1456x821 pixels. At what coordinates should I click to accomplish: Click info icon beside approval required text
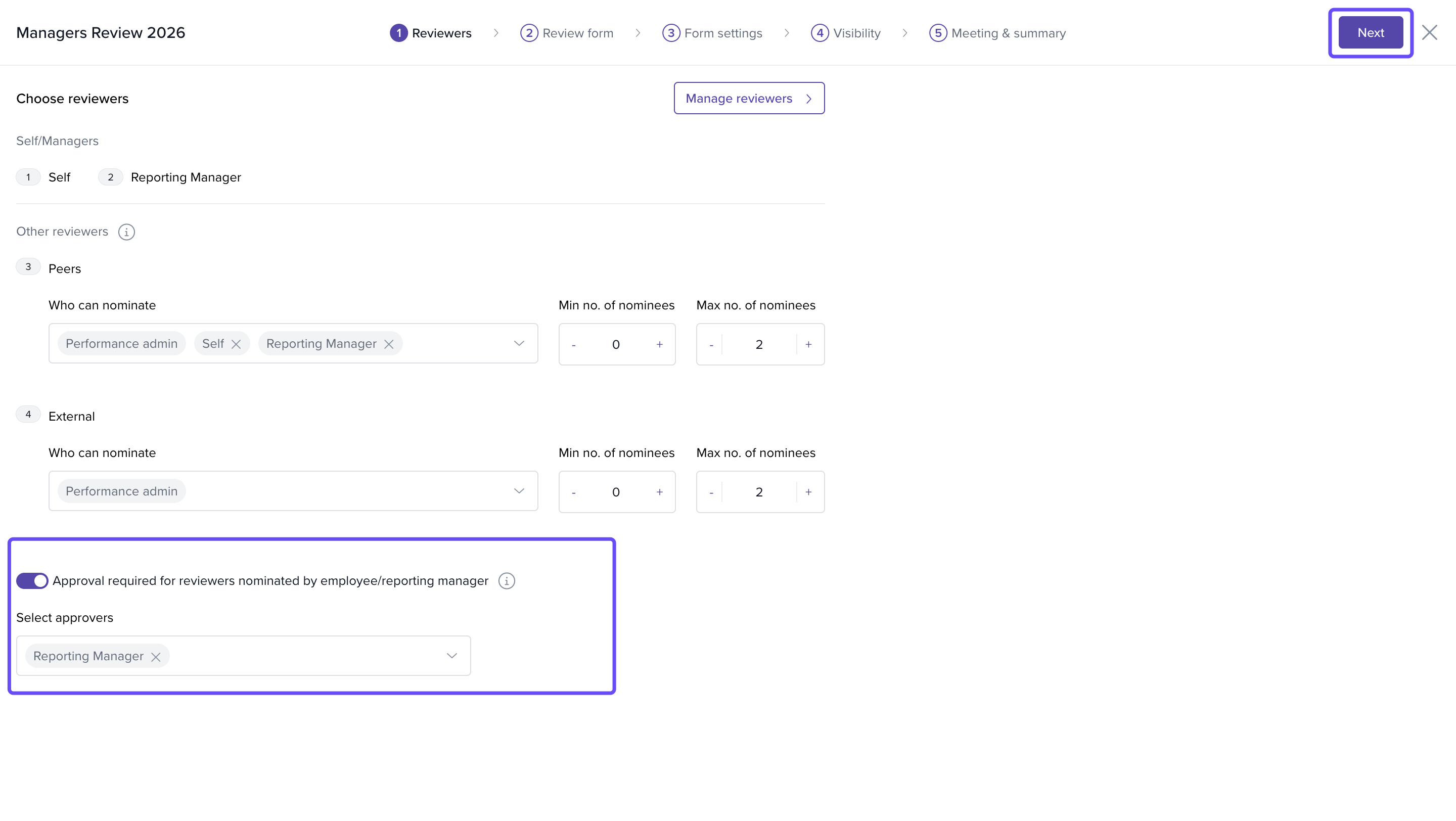coord(507,581)
